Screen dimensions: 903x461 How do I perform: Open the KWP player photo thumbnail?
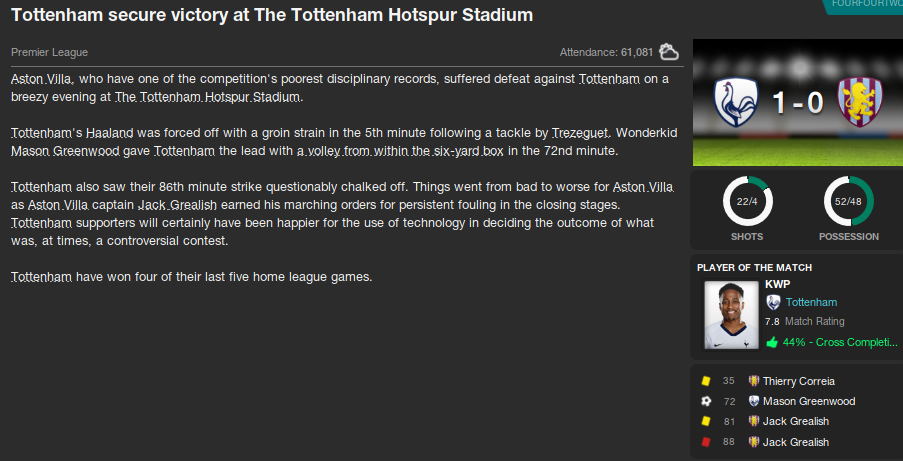tap(731, 314)
